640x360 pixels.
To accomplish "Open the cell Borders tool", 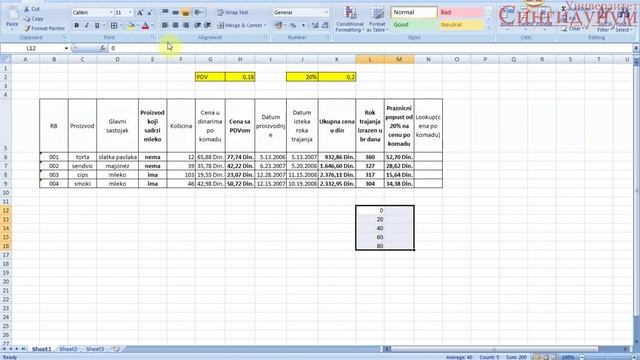I will [114, 26].
